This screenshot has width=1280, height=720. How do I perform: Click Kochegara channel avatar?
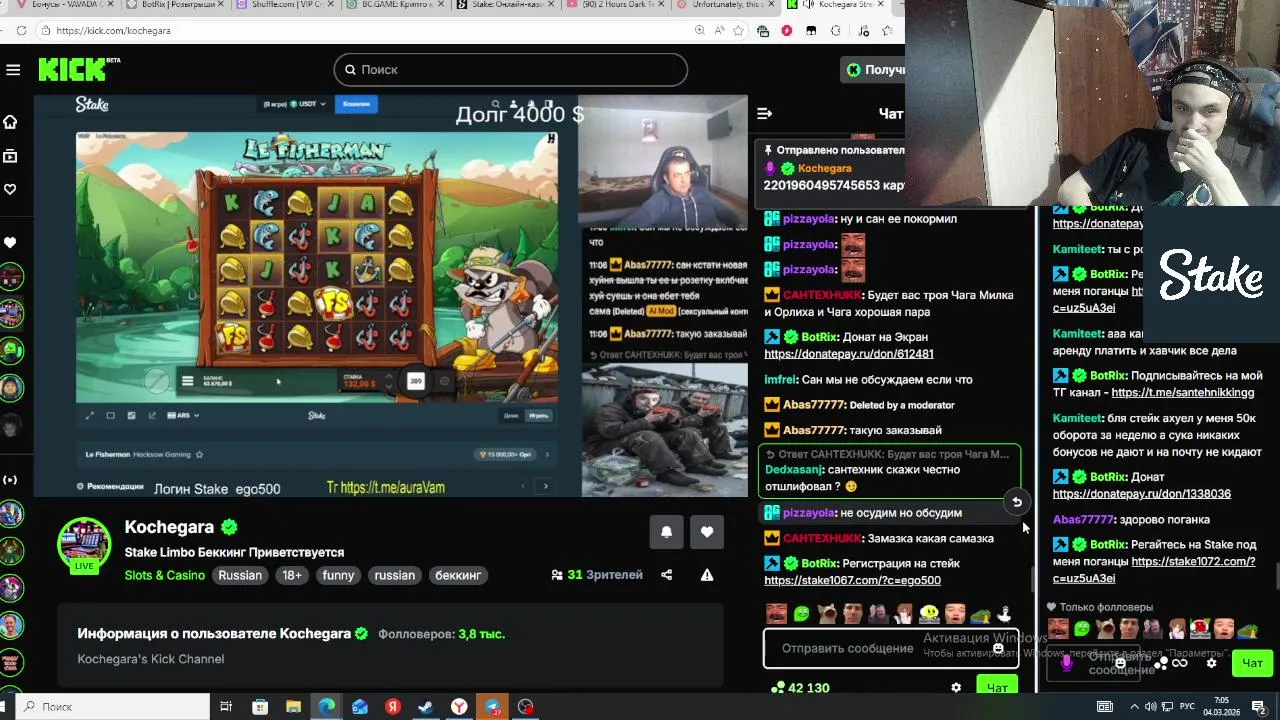tap(84, 545)
